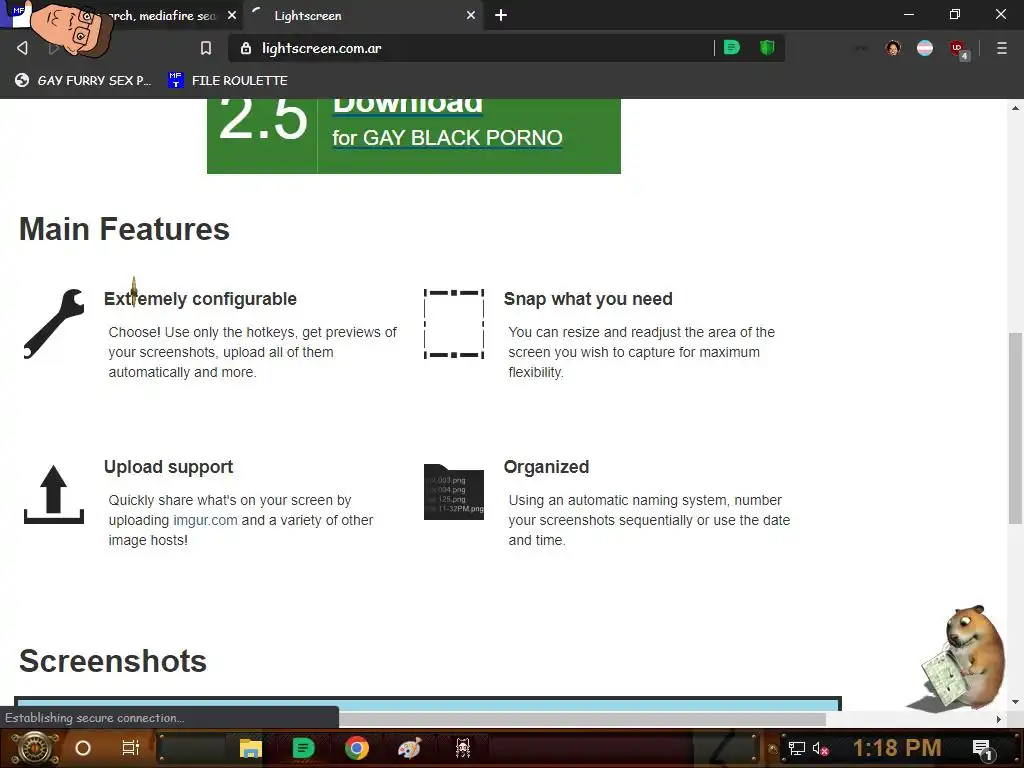Open the green reader-mode icon in address bar
1024x768 pixels.
tap(732, 48)
